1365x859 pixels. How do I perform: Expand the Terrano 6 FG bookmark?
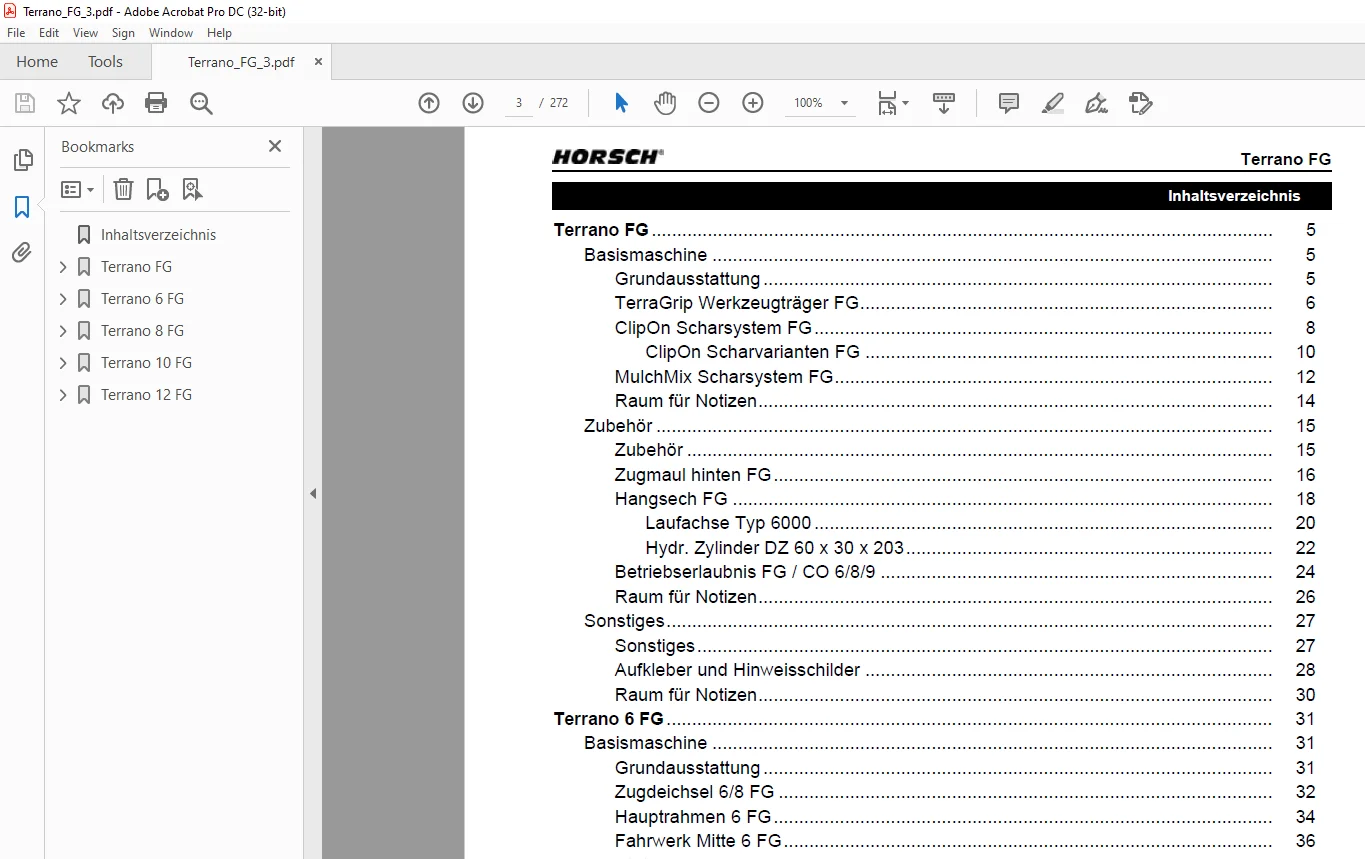pos(63,299)
